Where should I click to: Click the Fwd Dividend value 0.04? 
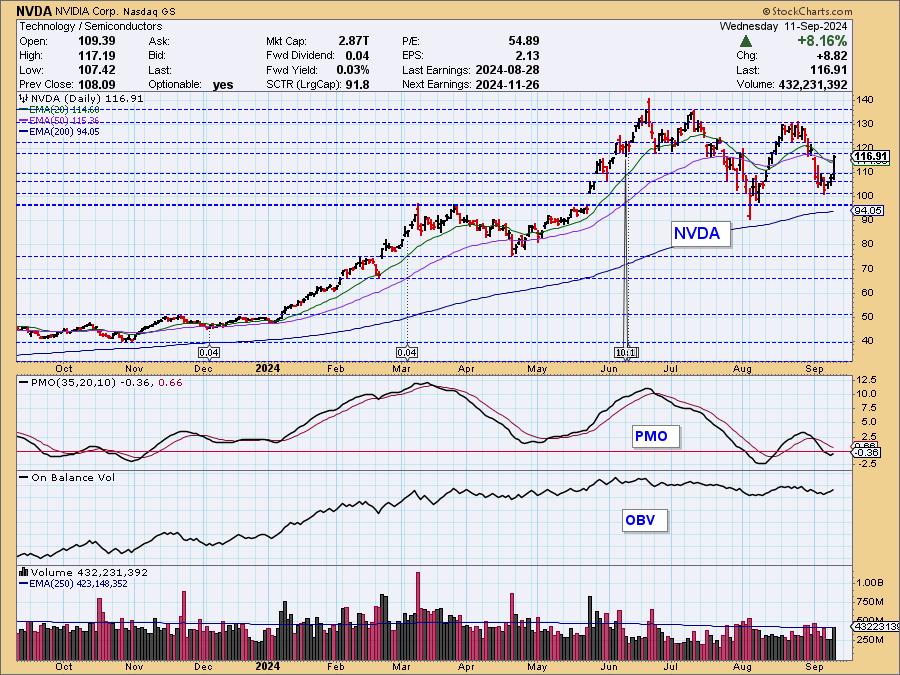click(x=357, y=55)
